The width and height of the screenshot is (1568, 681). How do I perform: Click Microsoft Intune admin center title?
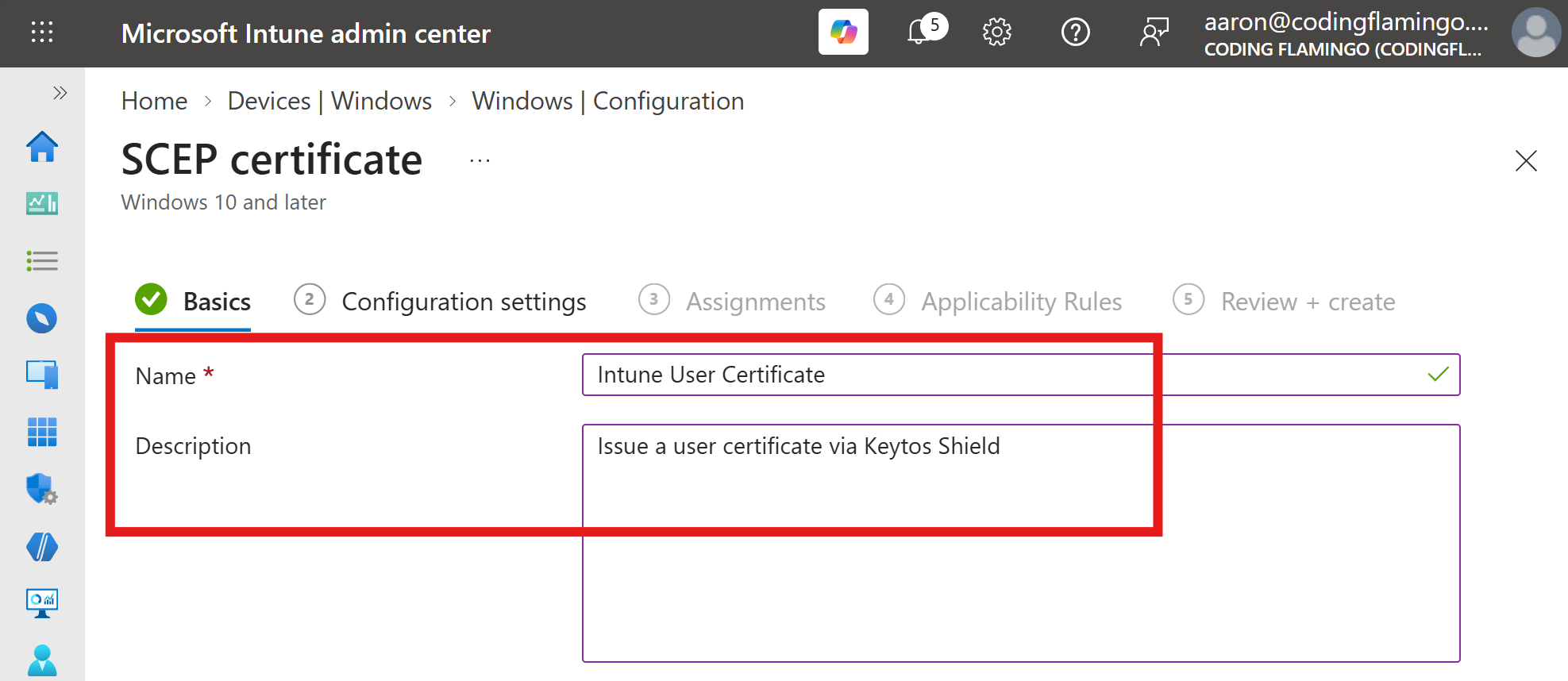click(306, 33)
